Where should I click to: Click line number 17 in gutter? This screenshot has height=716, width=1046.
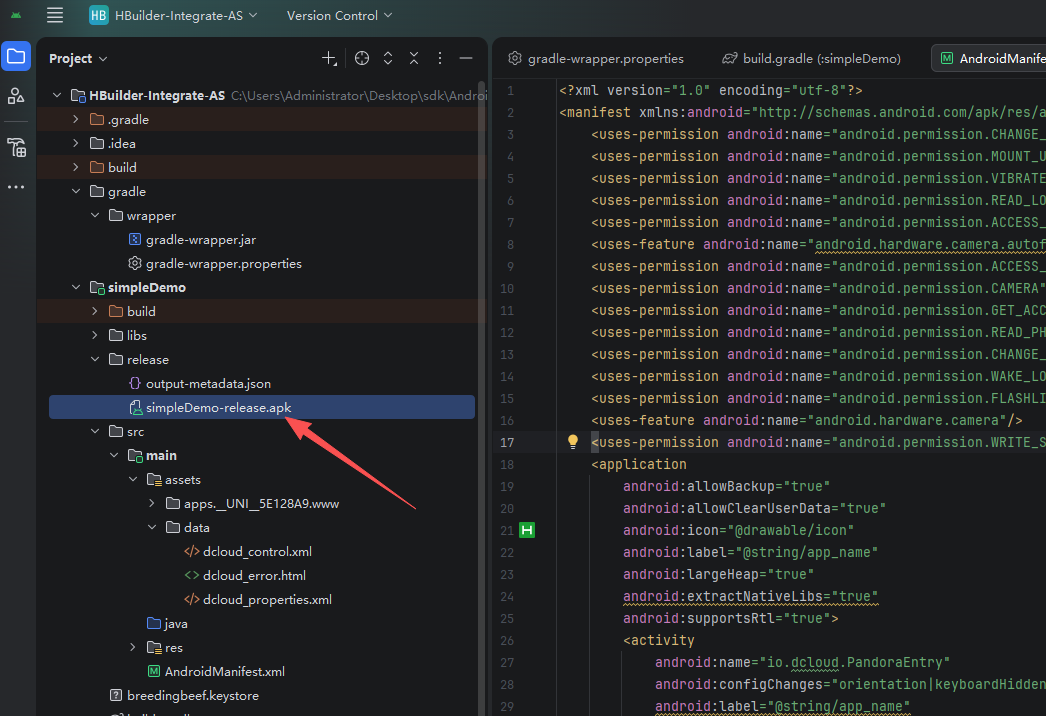pyautogui.click(x=507, y=442)
